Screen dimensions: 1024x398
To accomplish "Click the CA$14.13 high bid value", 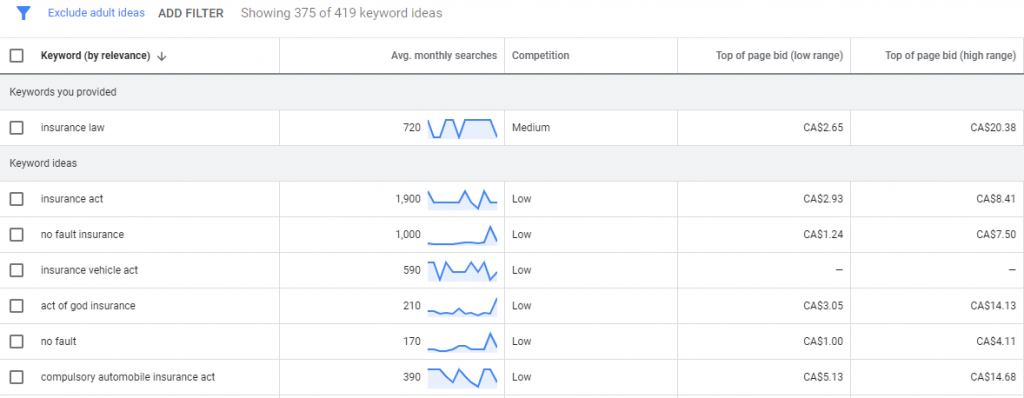I will click(993, 305).
